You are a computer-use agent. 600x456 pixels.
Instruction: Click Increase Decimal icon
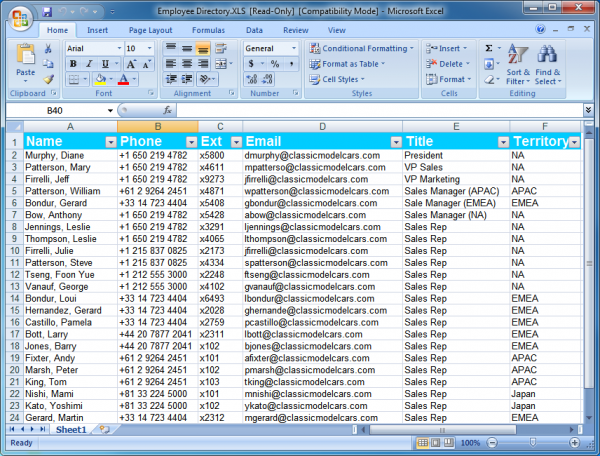[252, 79]
